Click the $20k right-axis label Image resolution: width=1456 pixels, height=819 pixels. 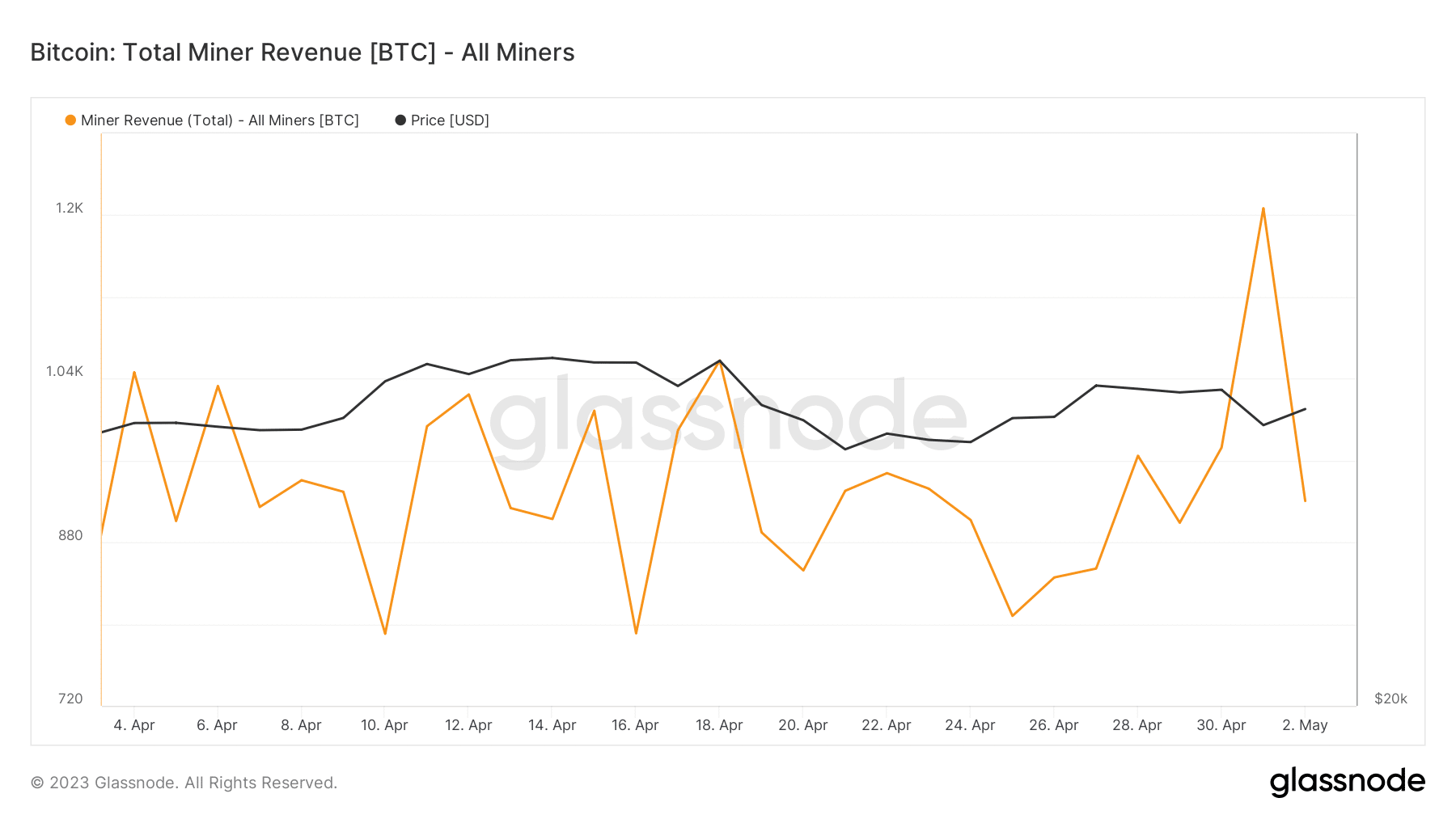pos(1390,699)
